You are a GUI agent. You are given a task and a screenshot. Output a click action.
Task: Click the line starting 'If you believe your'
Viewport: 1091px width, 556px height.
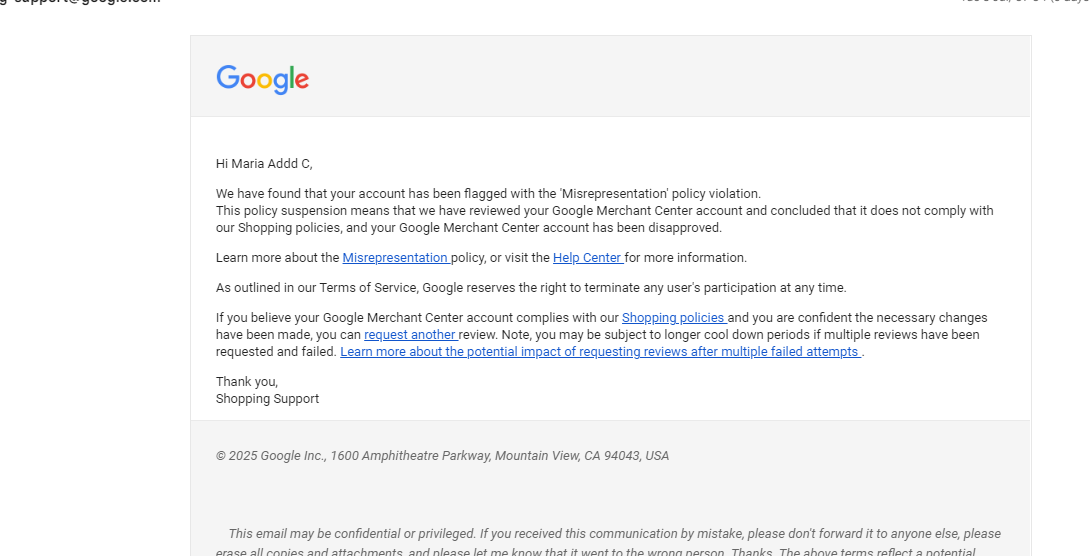[418, 318]
